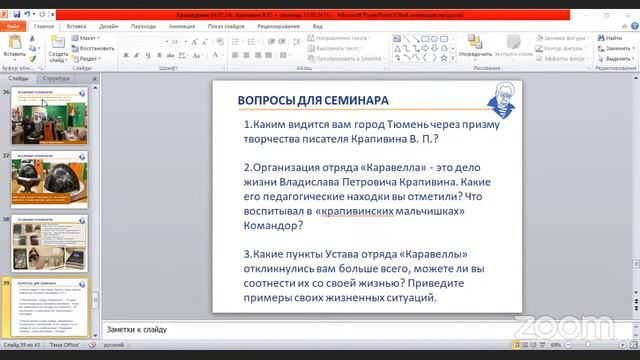Pick the five-point star shape in gallery

point(444,58)
